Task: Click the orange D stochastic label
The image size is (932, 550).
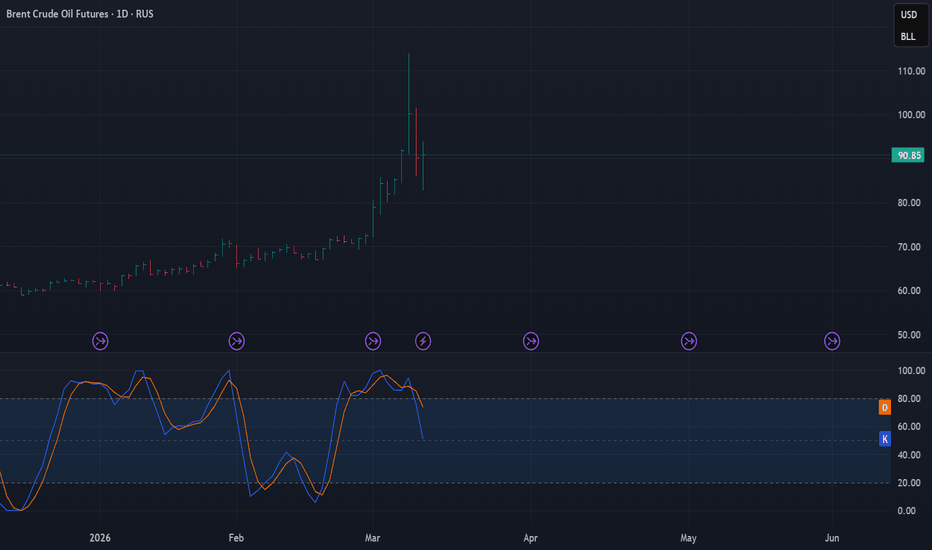Action: pos(884,407)
